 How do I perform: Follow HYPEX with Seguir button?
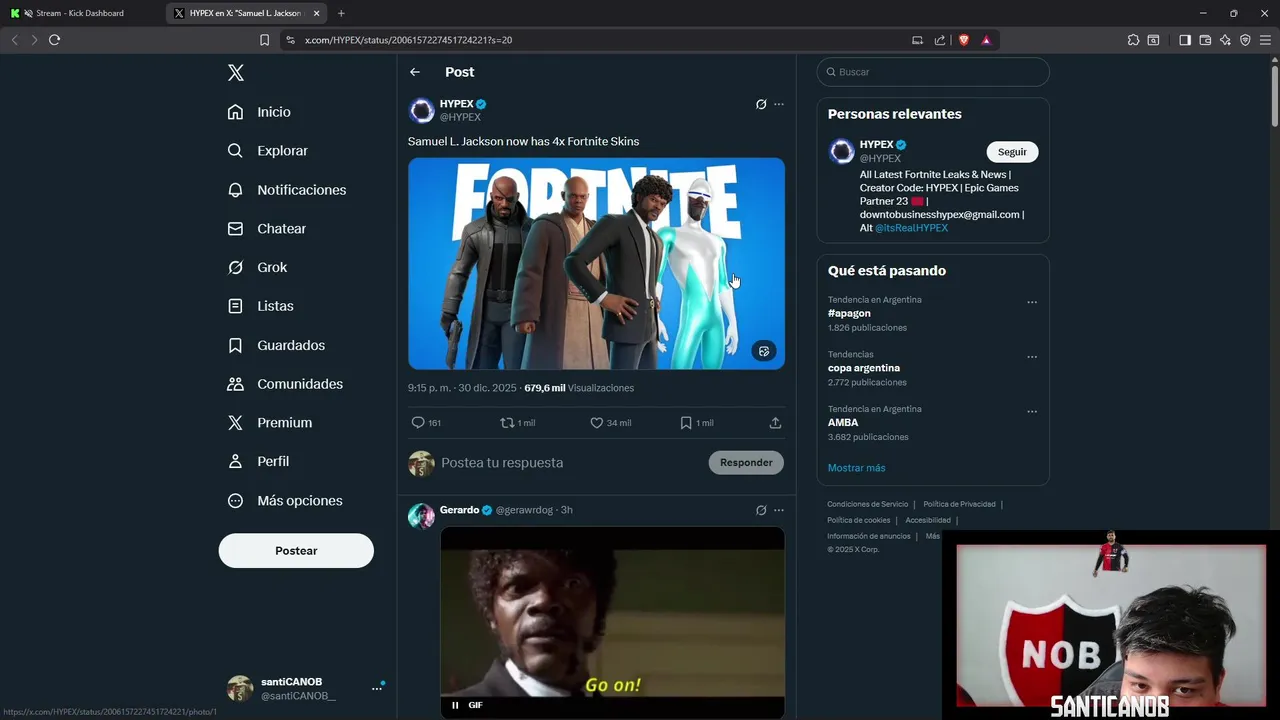[1012, 152]
